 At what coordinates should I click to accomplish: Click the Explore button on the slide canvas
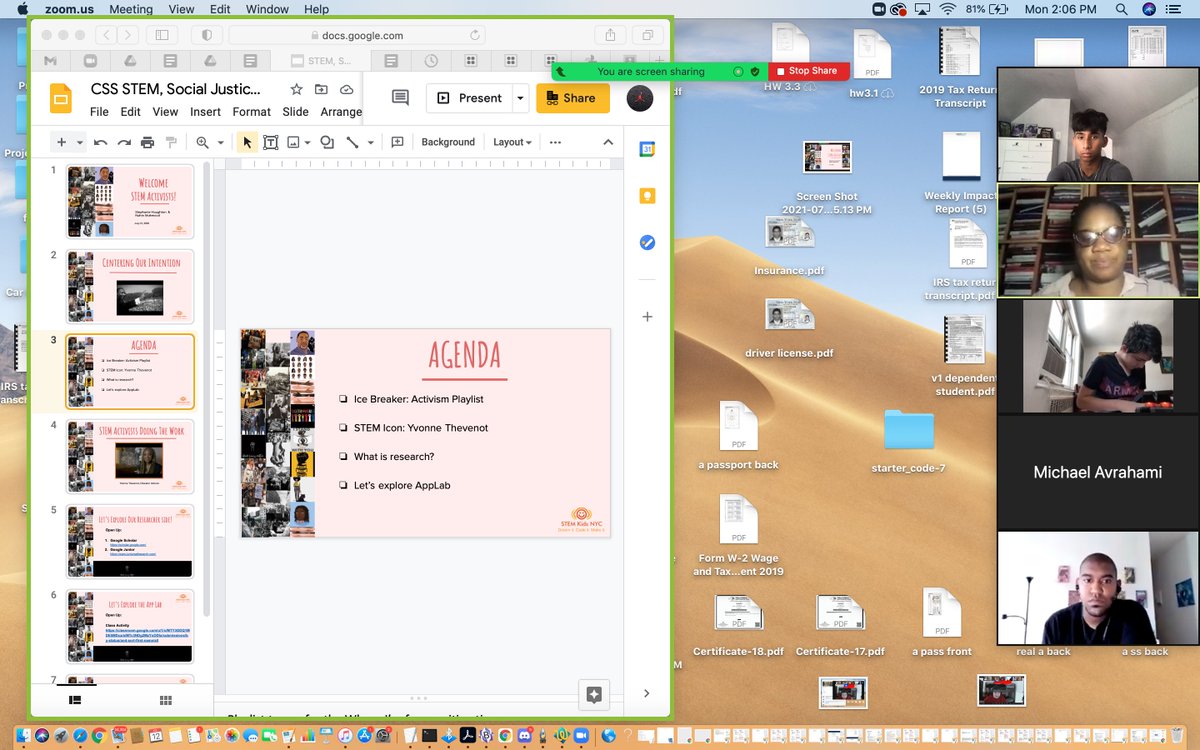594,695
